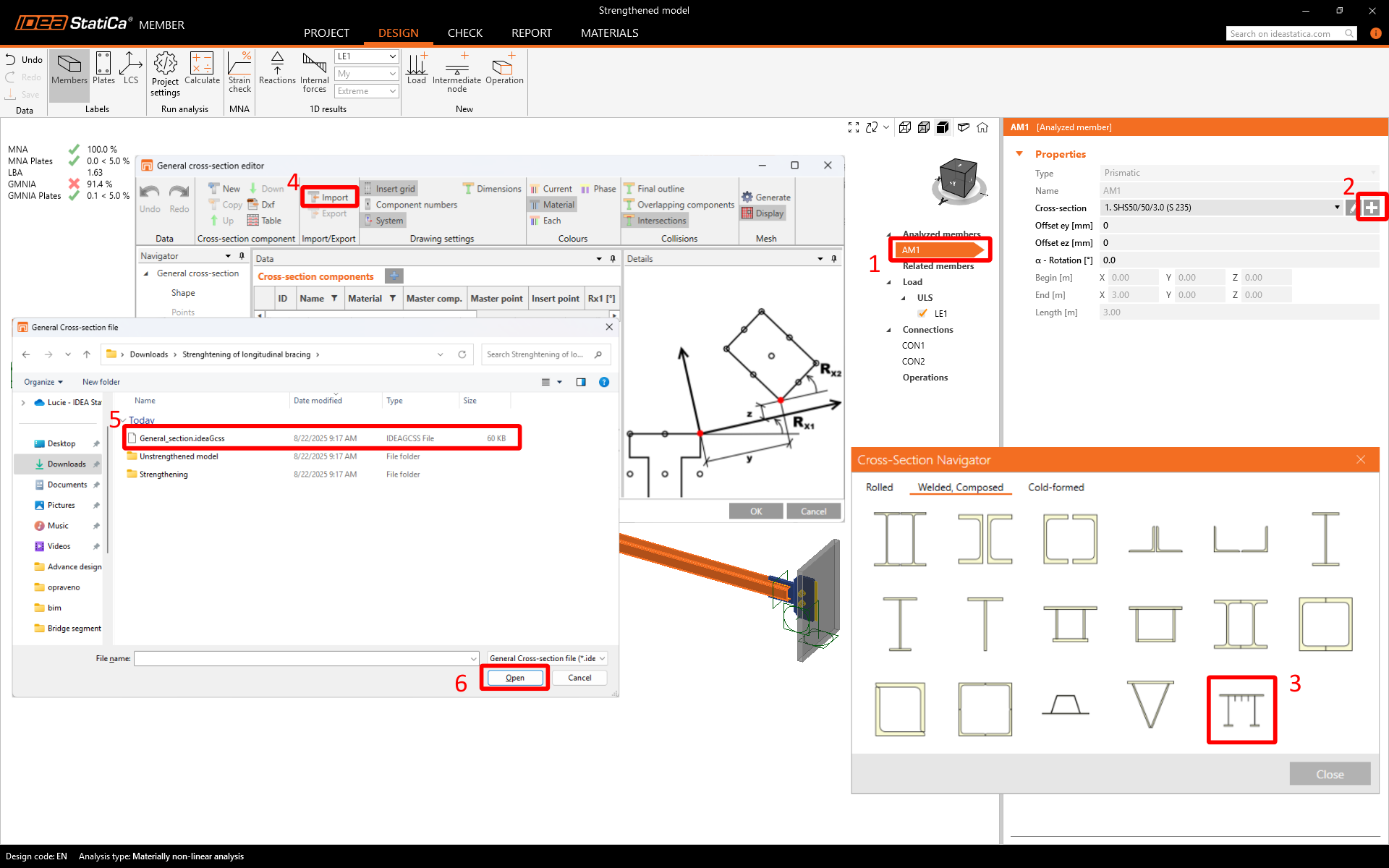Screen dimensions: 1389x868
Task: Click the Open button
Action: coord(514,678)
